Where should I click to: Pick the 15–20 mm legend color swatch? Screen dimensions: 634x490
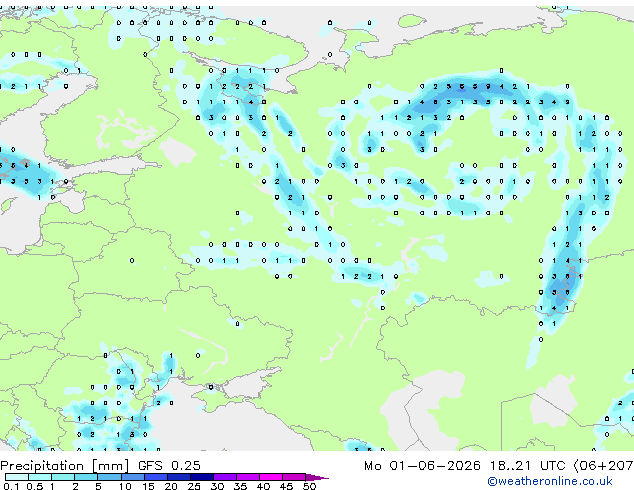point(155,477)
